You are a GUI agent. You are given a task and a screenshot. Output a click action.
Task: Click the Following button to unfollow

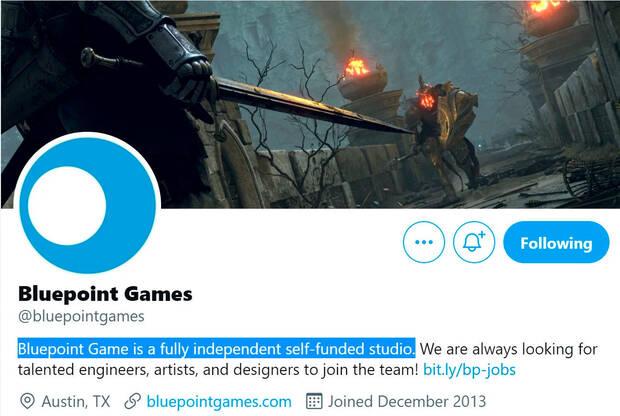click(x=556, y=242)
